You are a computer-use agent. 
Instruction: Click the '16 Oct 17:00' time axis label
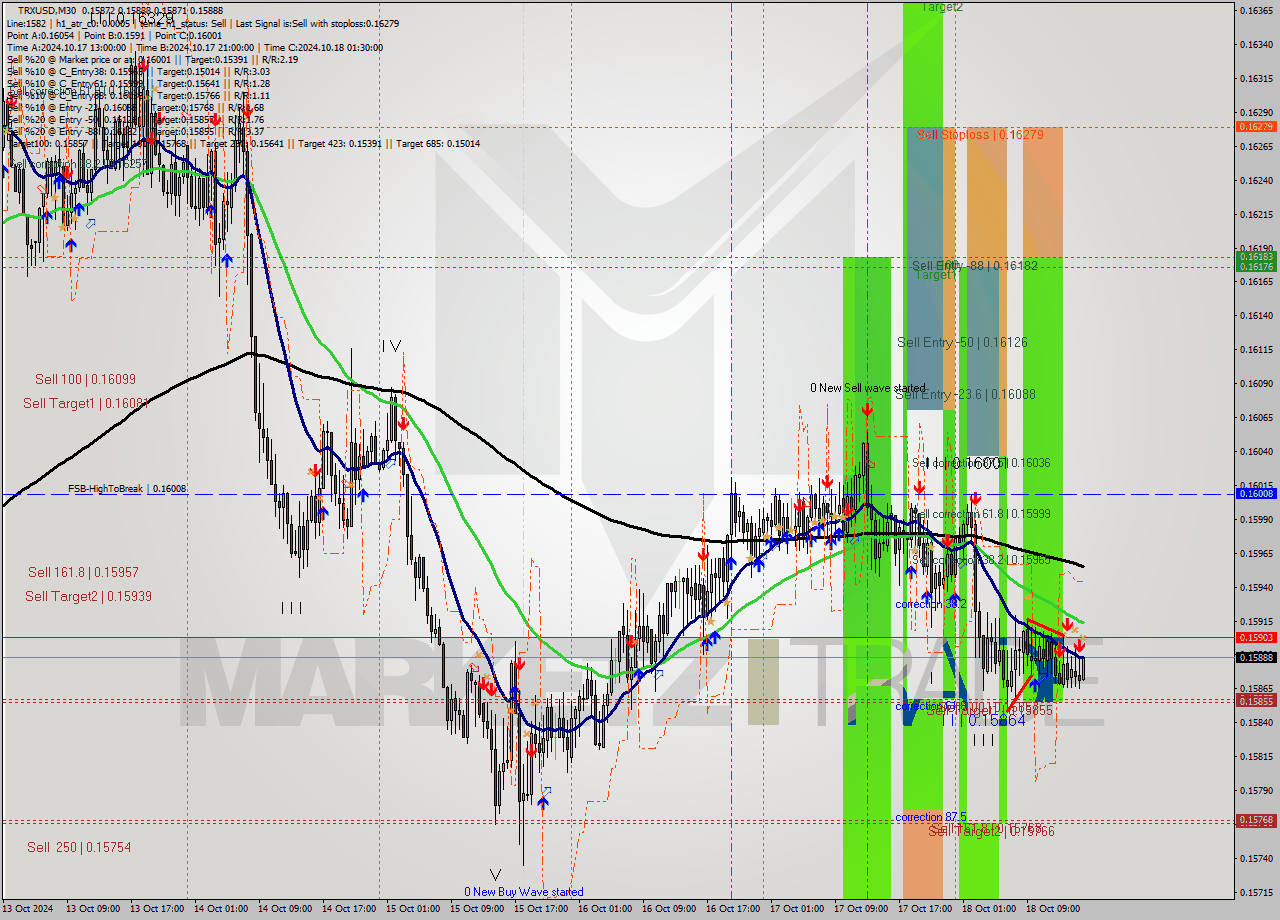pos(733,909)
